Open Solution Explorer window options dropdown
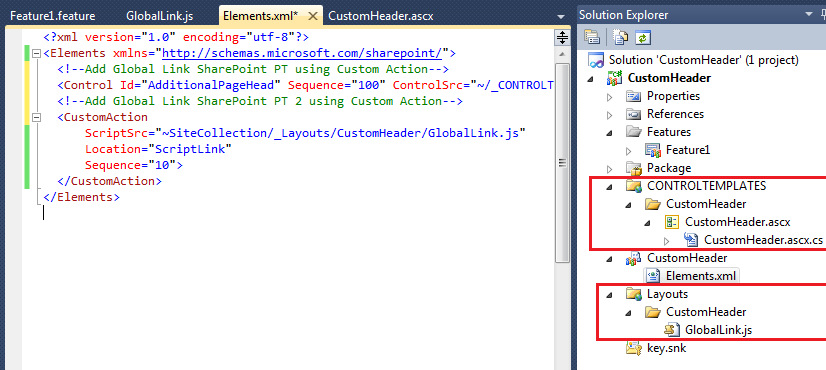The width and height of the screenshot is (826, 370). click(x=809, y=15)
